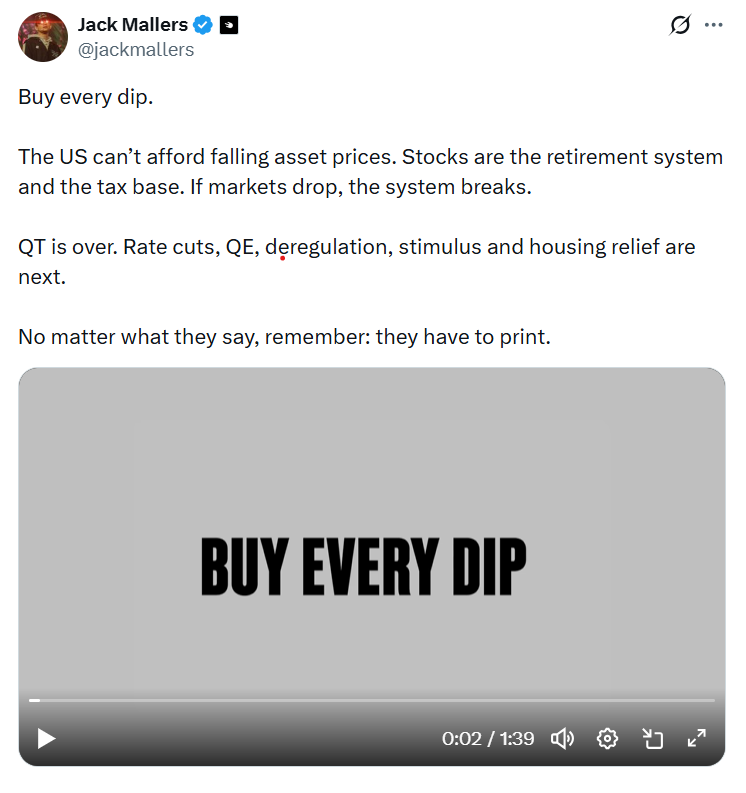Viewport: 746px width, 793px height.
Task: Enable picture-in-picture mode for video
Action: click(652, 739)
